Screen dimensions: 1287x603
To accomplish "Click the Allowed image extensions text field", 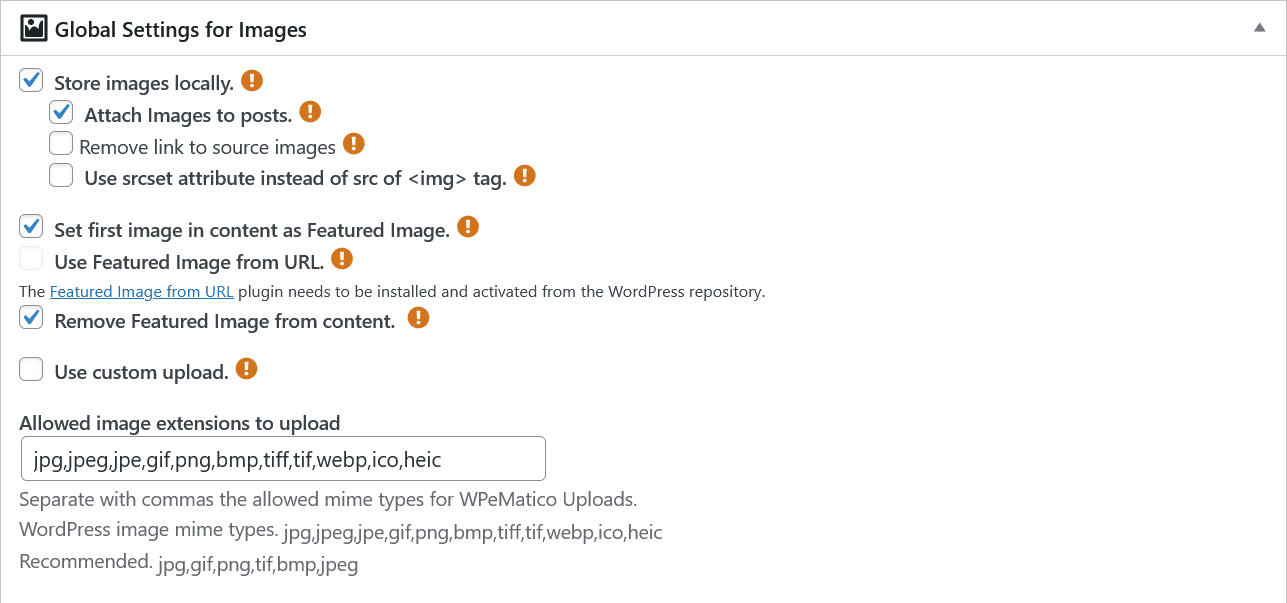I will pos(283,459).
